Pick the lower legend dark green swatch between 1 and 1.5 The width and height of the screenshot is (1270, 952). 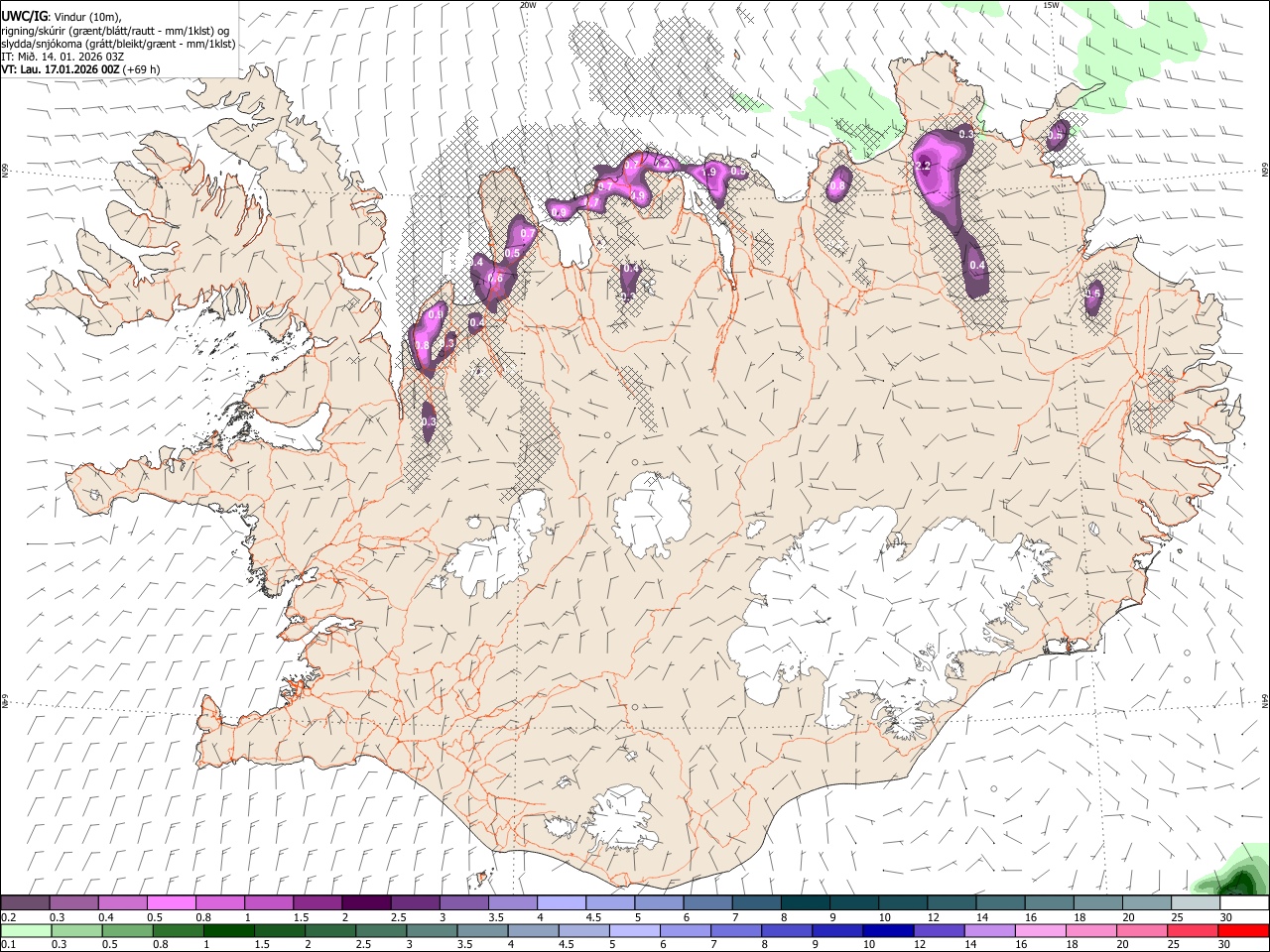point(228,930)
